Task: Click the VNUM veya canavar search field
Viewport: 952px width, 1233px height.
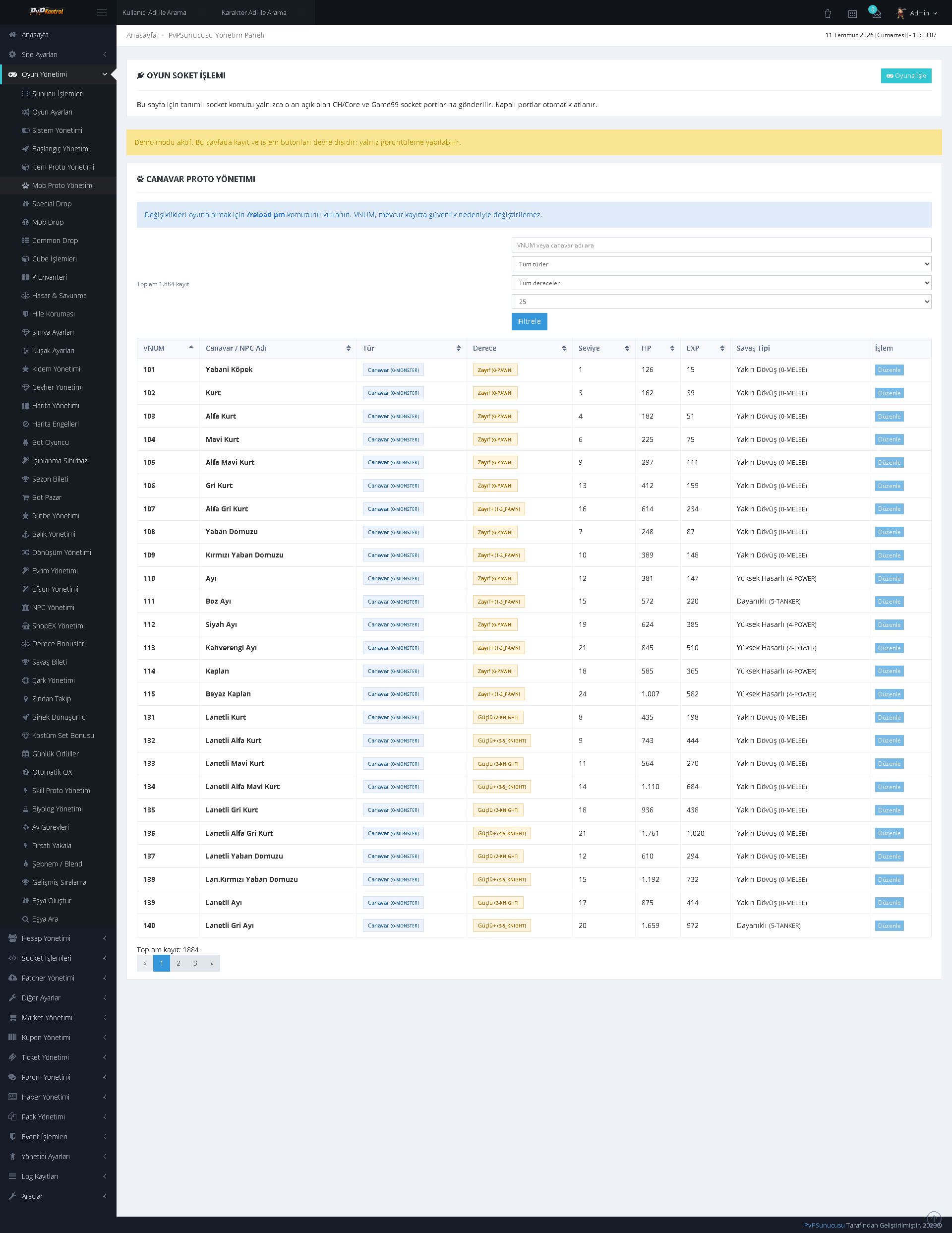Action: (721, 245)
